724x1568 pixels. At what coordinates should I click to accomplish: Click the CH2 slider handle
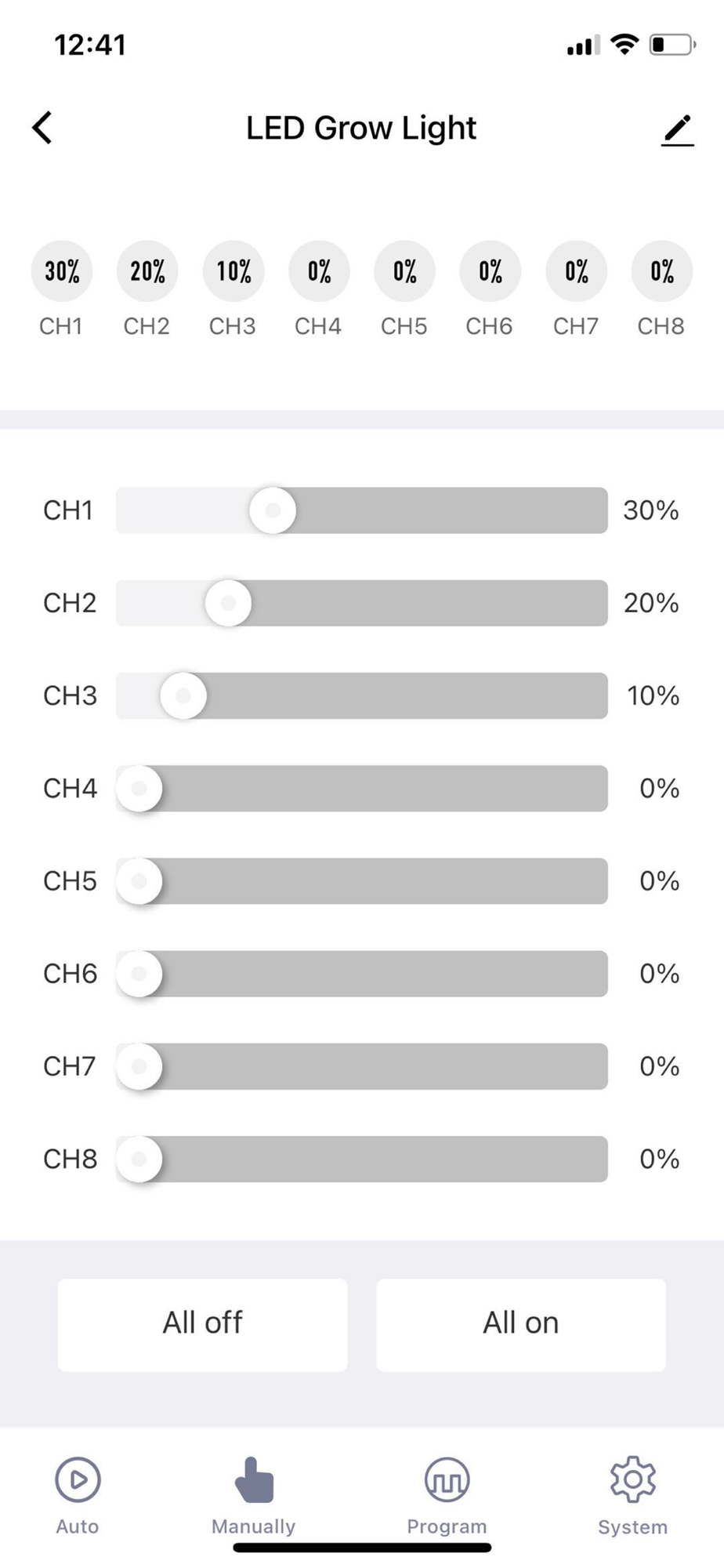pyautogui.click(x=228, y=603)
